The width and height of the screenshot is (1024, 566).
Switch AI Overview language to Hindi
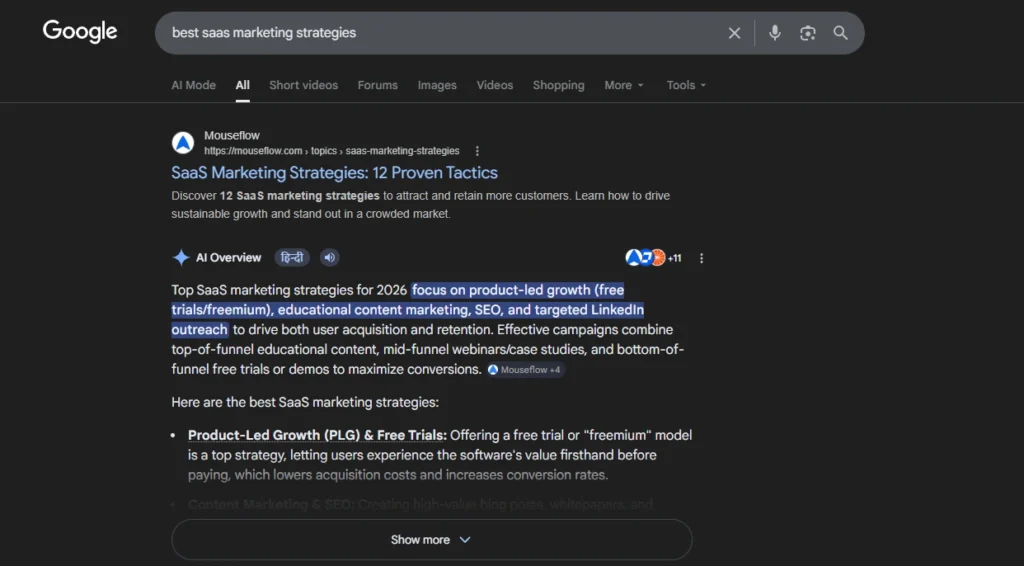point(292,257)
